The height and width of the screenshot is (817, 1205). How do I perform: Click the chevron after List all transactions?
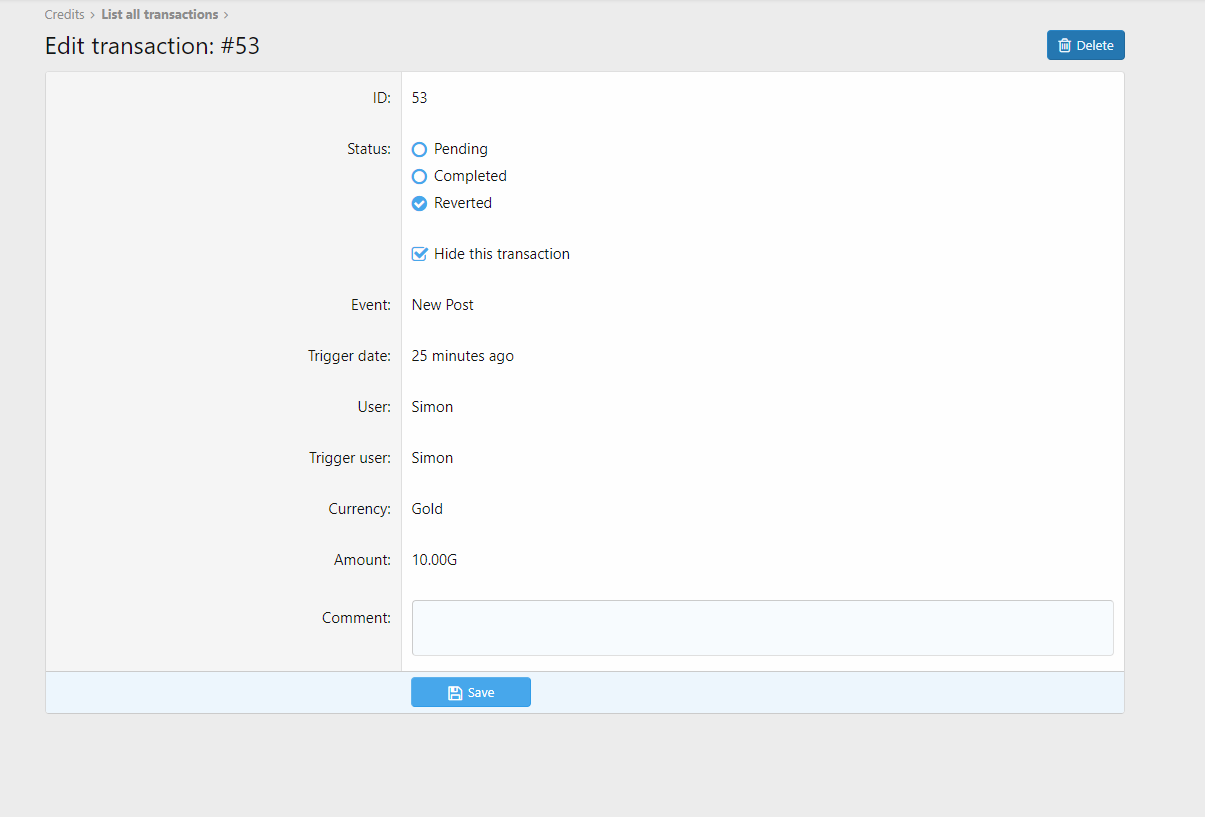point(226,15)
